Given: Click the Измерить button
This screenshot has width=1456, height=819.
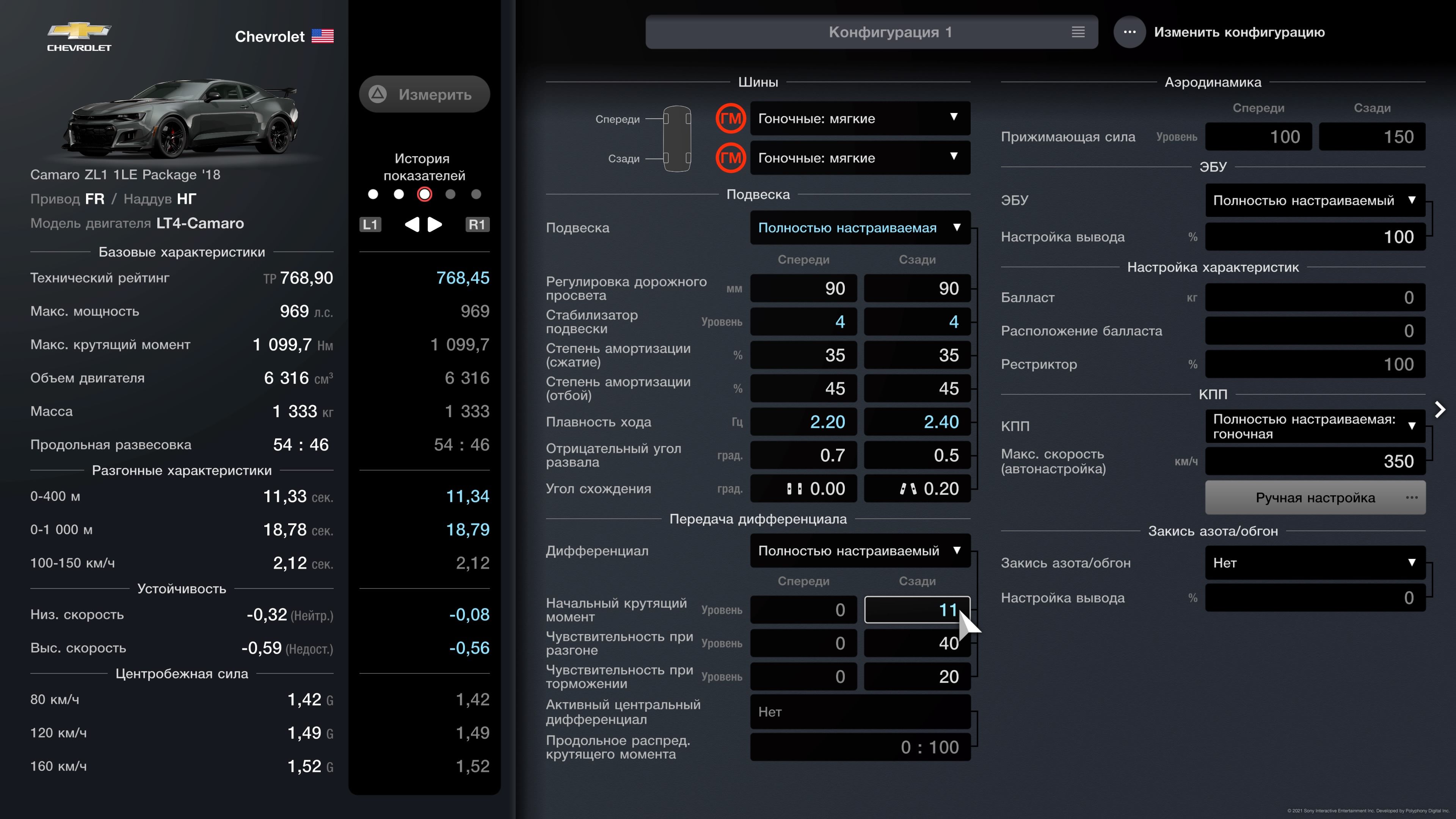Looking at the screenshot, I should (x=424, y=94).
